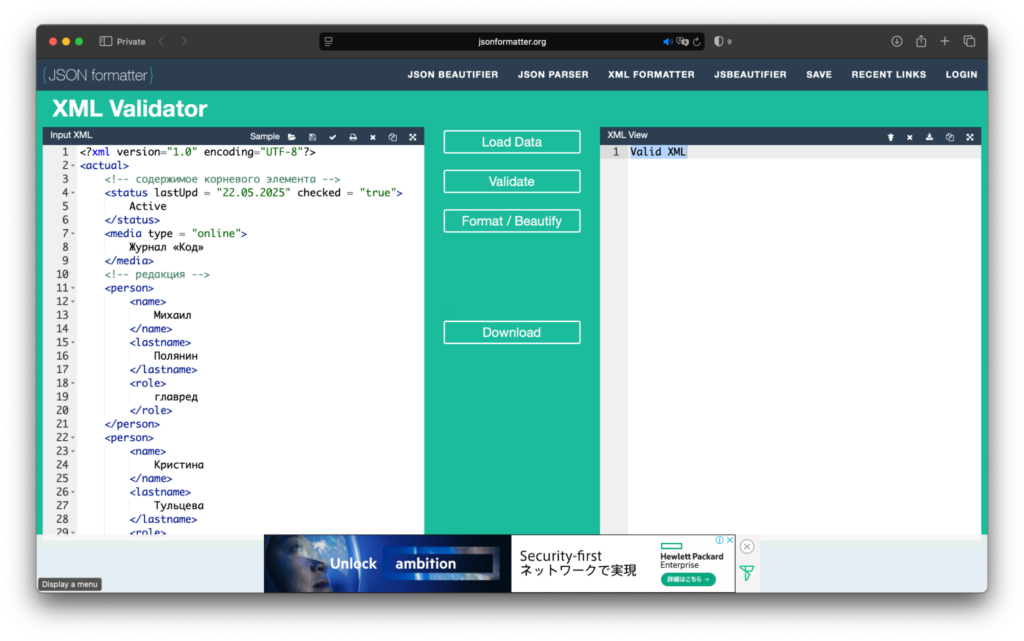Close the advertisement banner
This screenshot has height=641, width=1024.
(x=747, y=546)
